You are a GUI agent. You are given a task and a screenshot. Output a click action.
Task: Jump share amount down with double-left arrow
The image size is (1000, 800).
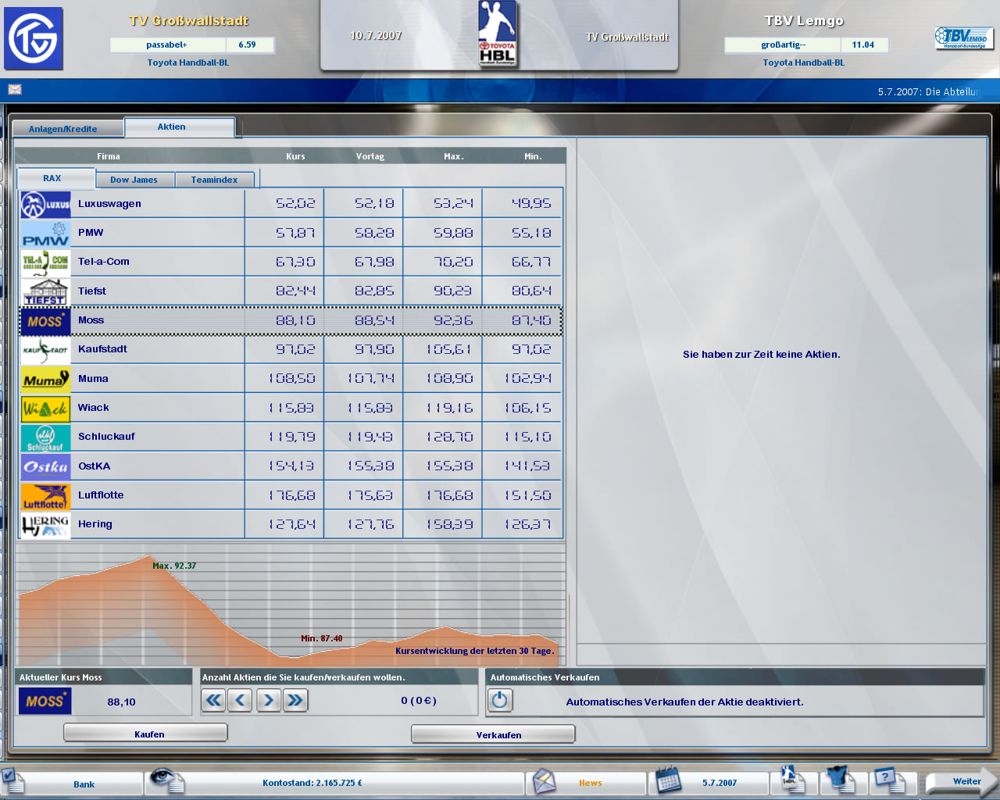[x=213, y=701]
